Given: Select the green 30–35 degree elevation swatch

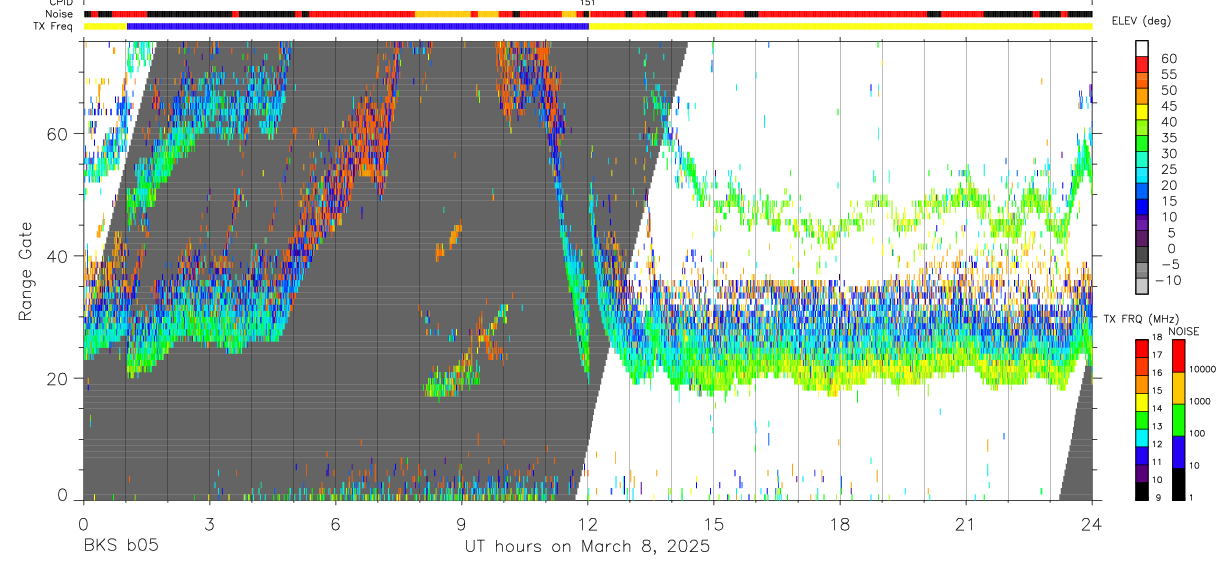Looking at the screenshot, I should pos(1142,144).
